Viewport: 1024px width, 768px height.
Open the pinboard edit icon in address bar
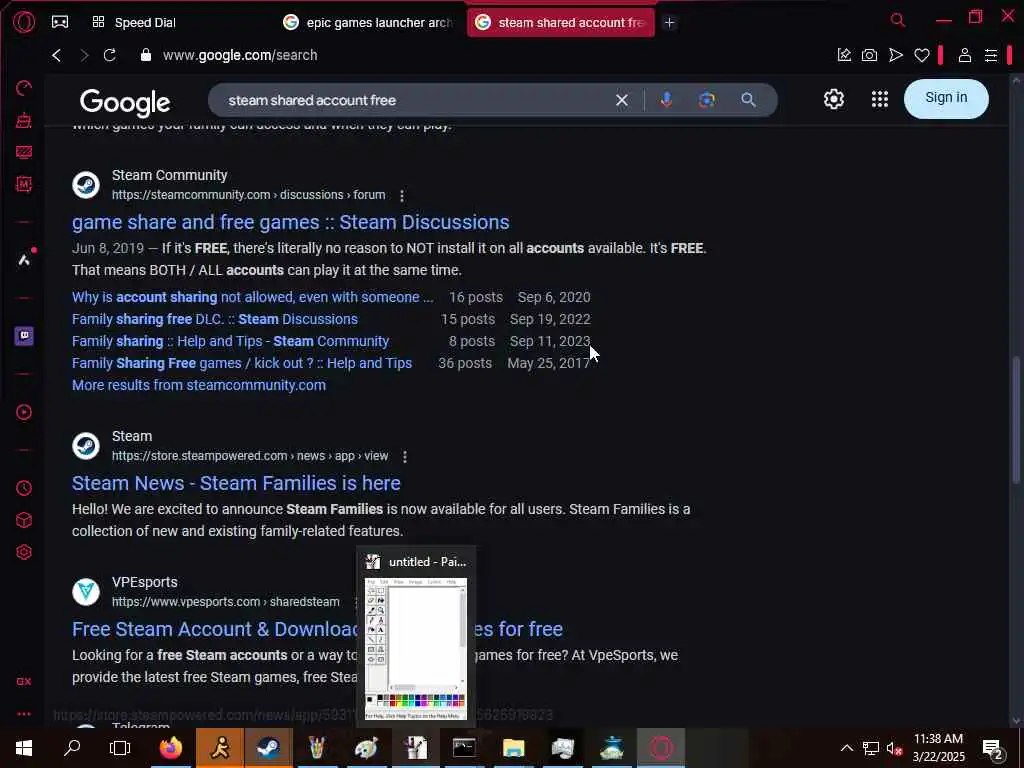tap(844, 55)
